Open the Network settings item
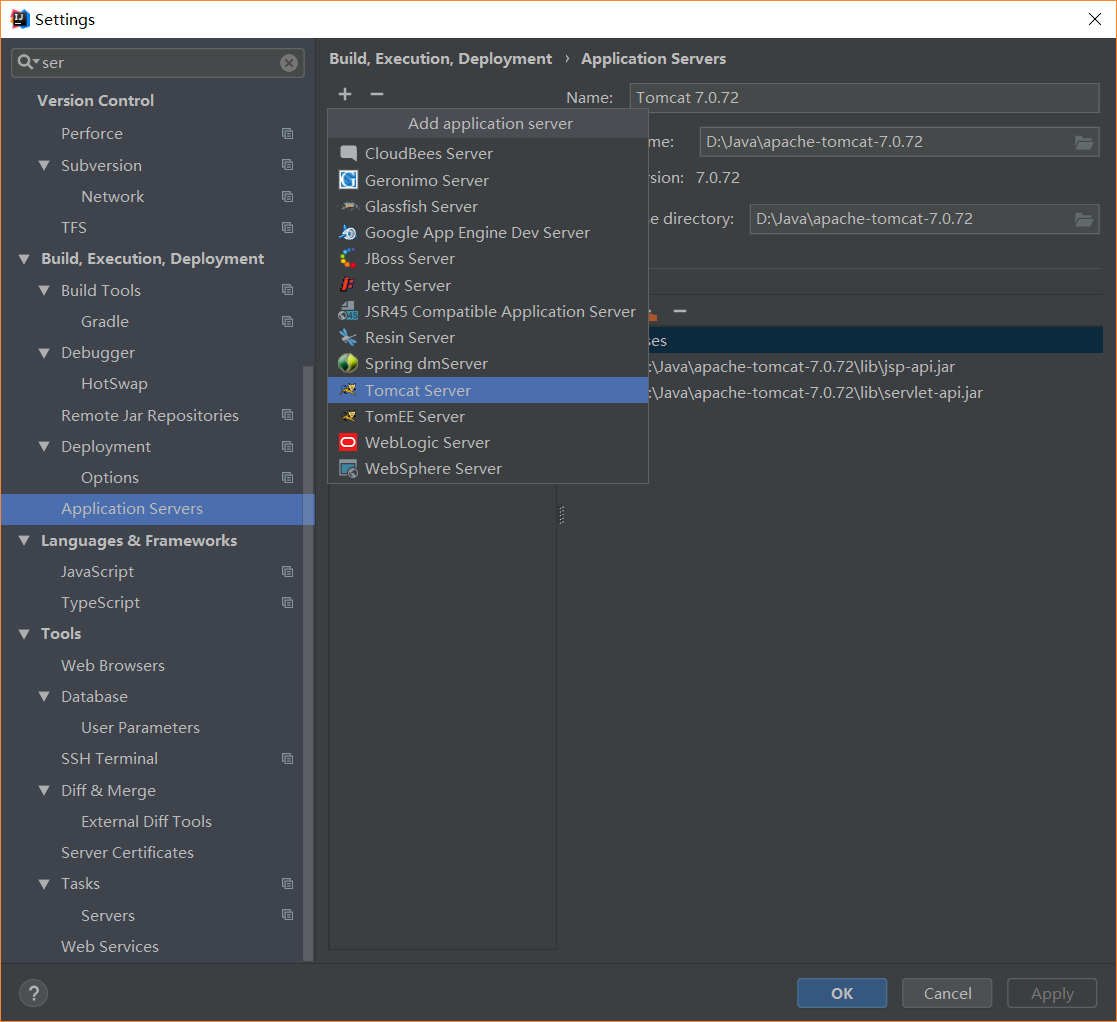Screen dimensions: 1117x1022 coord(113,197)
